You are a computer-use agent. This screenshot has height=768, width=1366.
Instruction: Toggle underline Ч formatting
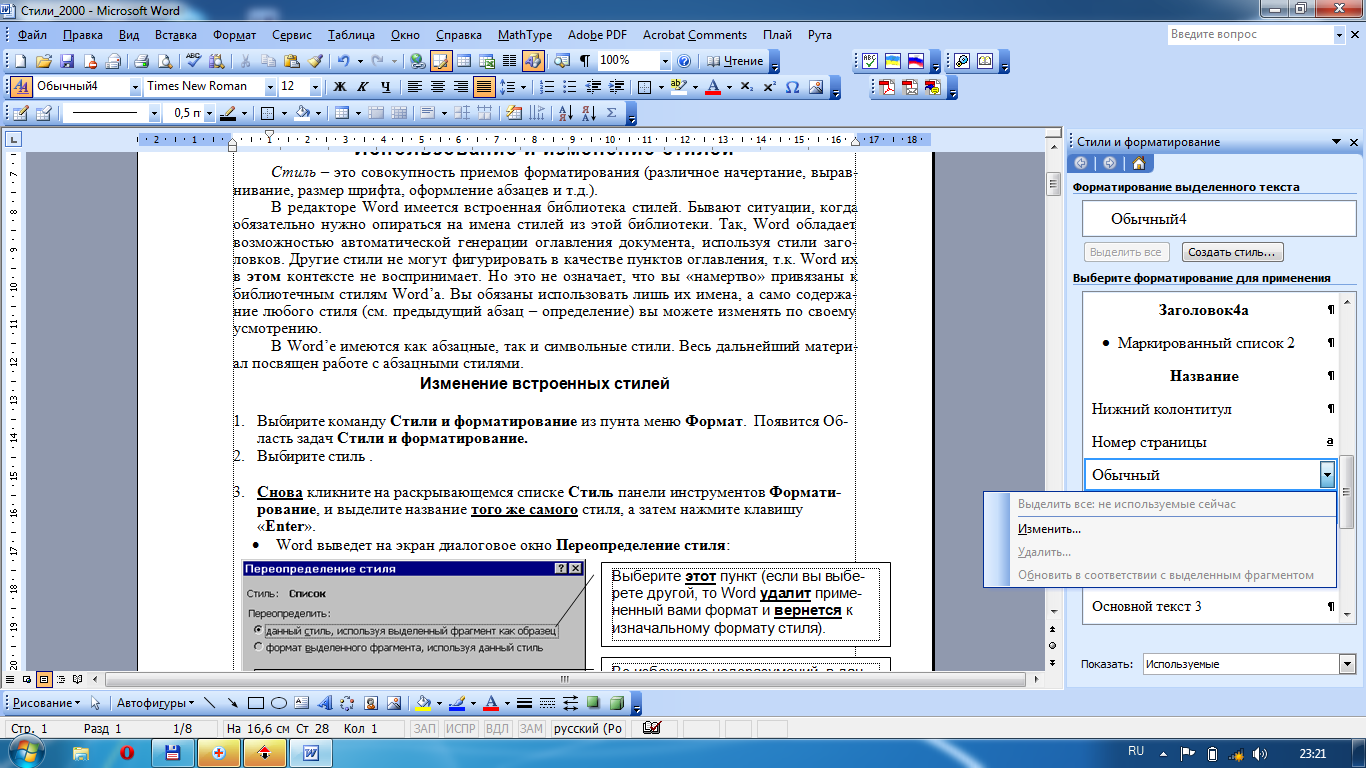point(386,87)
